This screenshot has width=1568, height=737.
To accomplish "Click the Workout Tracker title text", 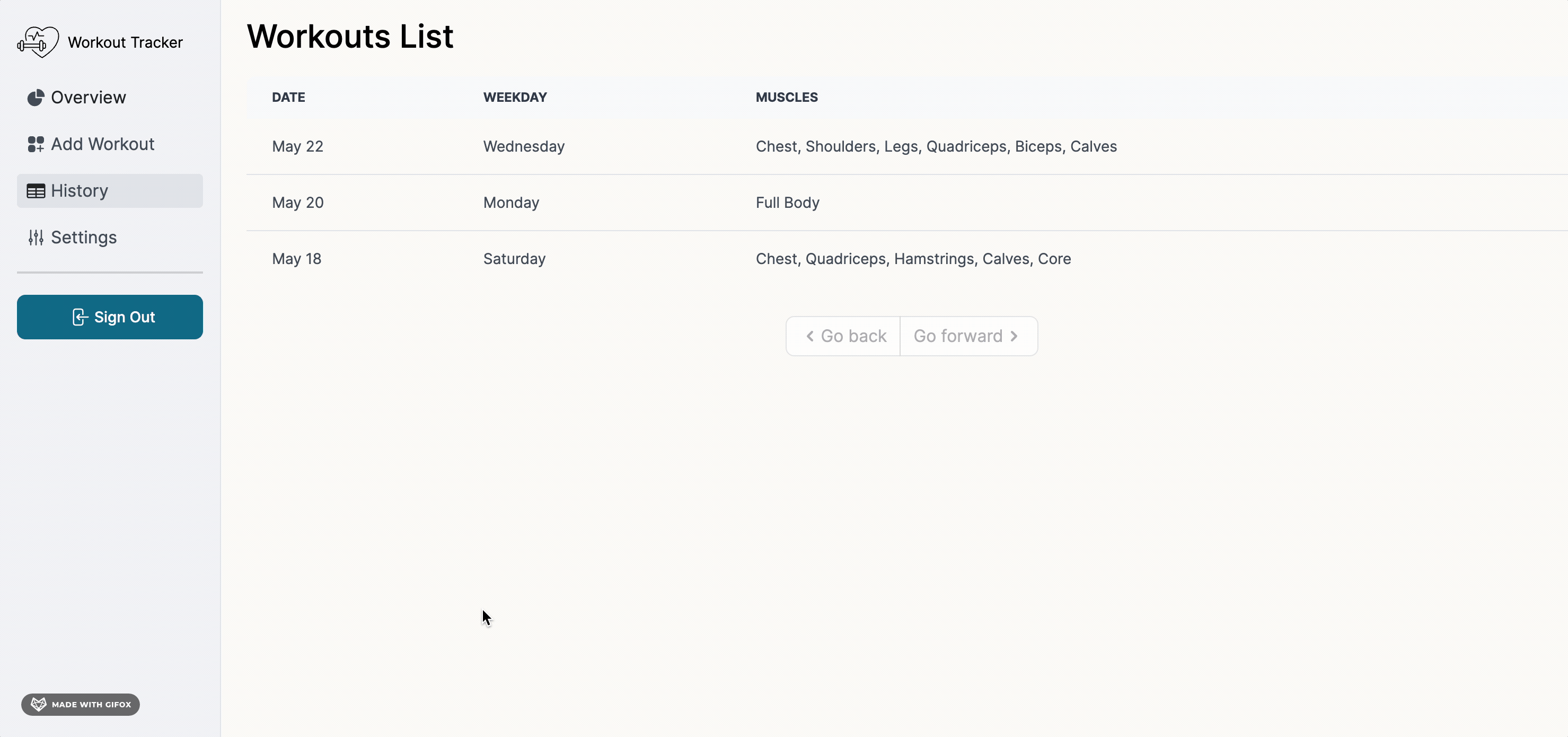I will [126, 42].
